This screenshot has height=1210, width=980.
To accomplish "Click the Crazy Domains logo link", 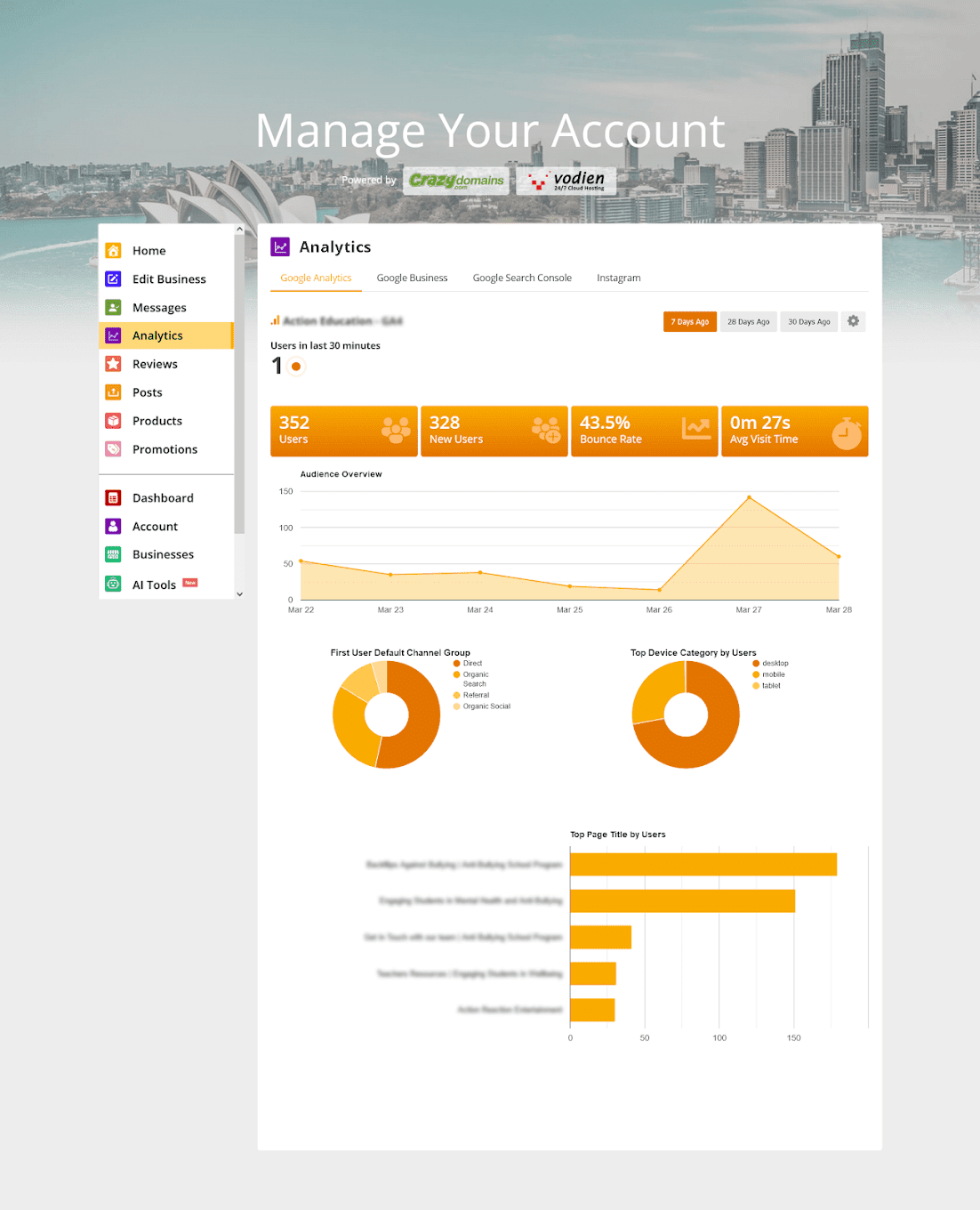I will tap(456, 181).
